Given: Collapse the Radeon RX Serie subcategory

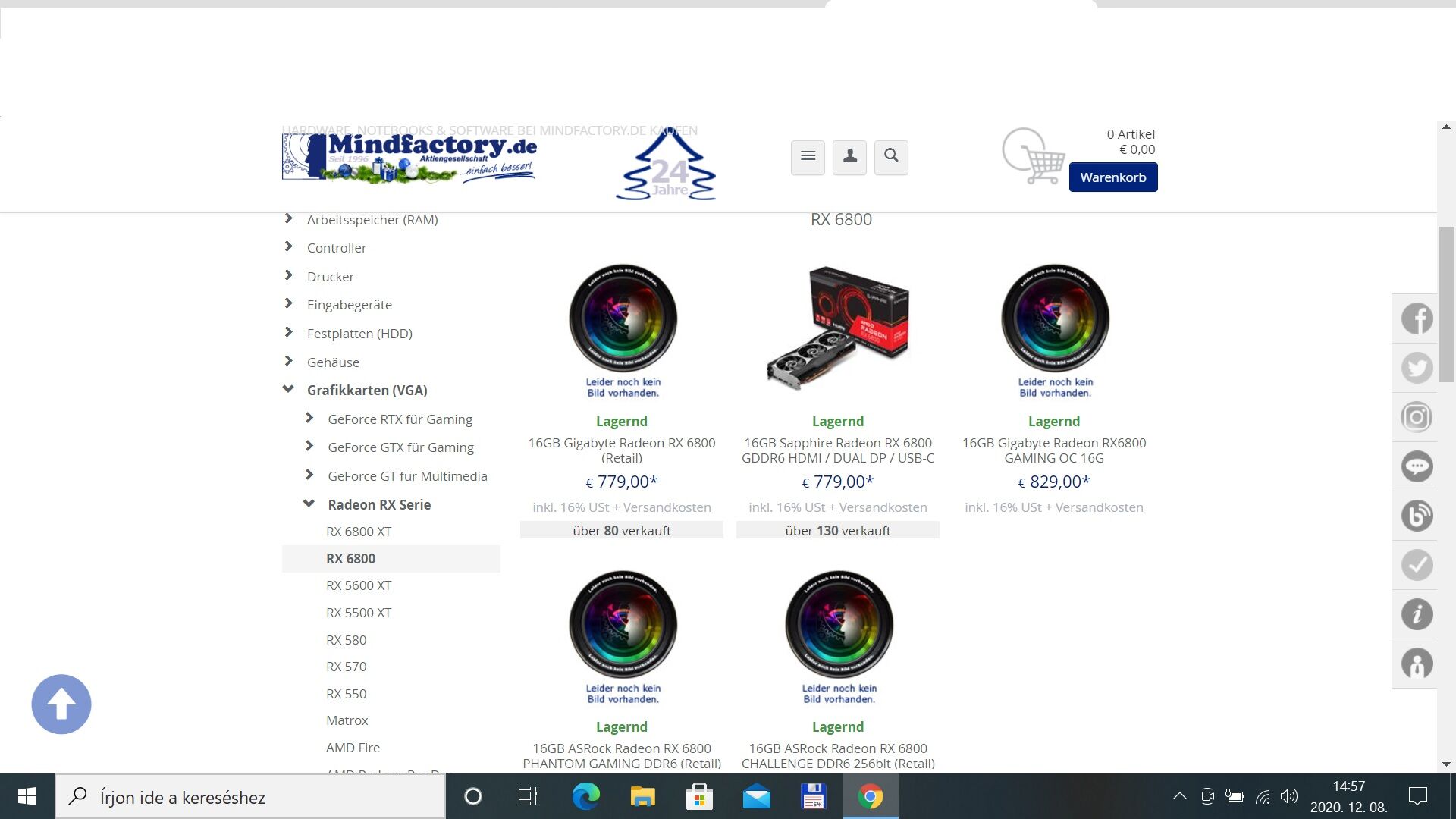Looking at the screenshot, I should click(309, 504).
